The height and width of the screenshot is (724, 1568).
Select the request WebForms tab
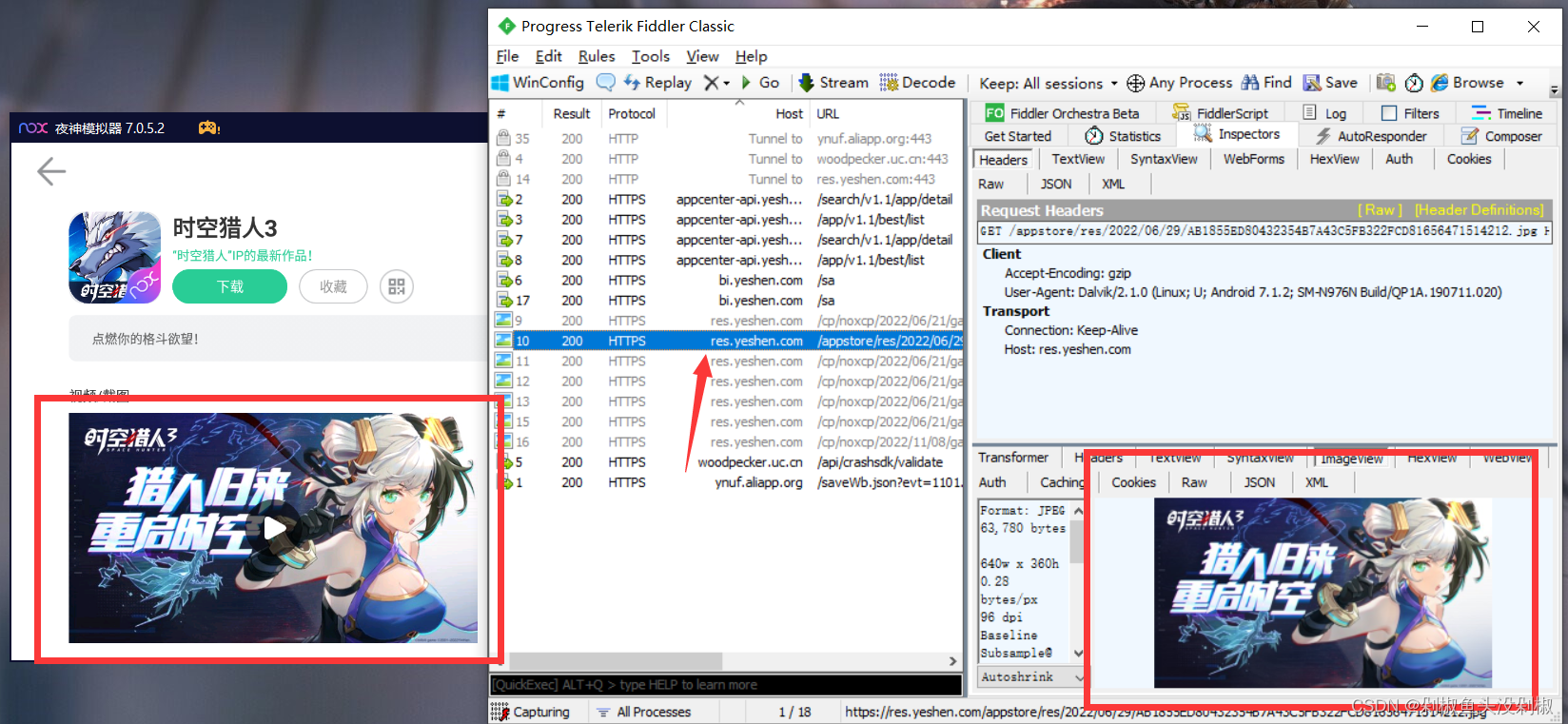pos(1253,159)
